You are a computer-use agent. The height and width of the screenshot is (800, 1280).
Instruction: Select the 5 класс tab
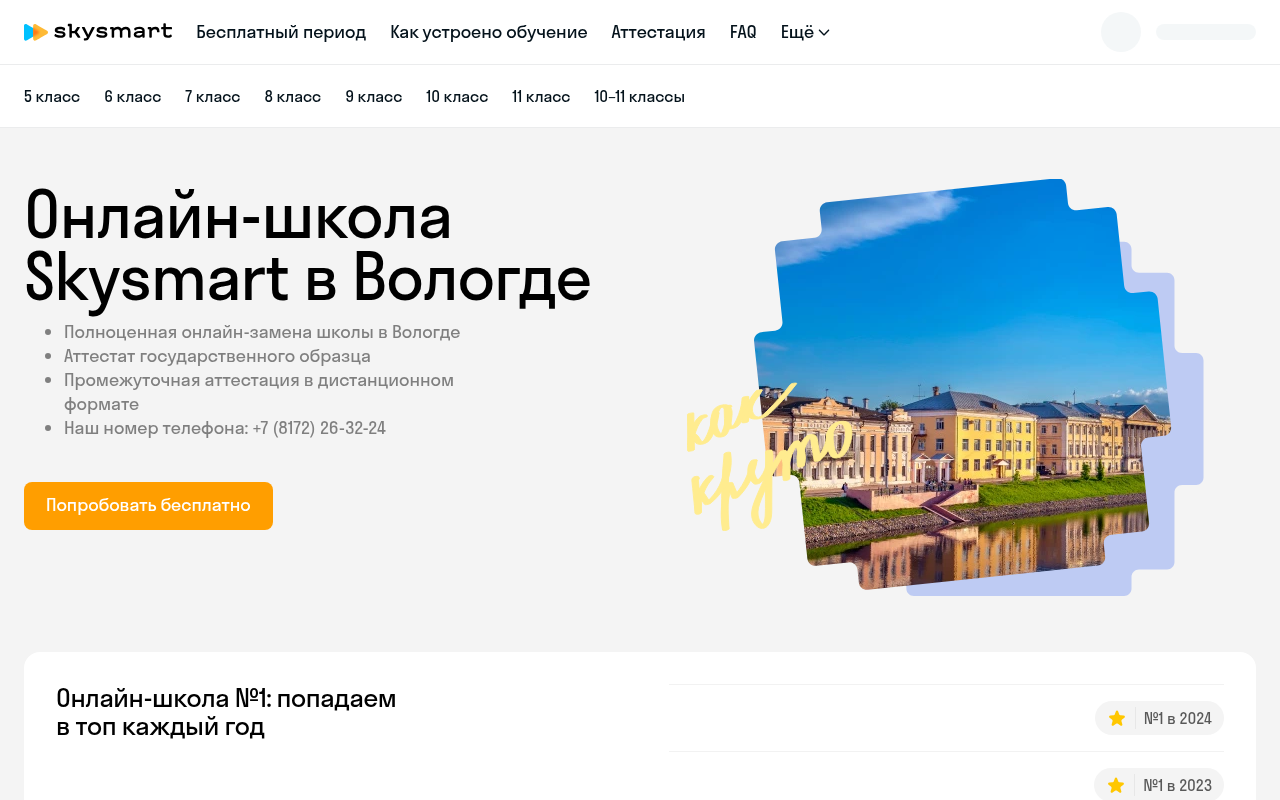tap(52, 96)
